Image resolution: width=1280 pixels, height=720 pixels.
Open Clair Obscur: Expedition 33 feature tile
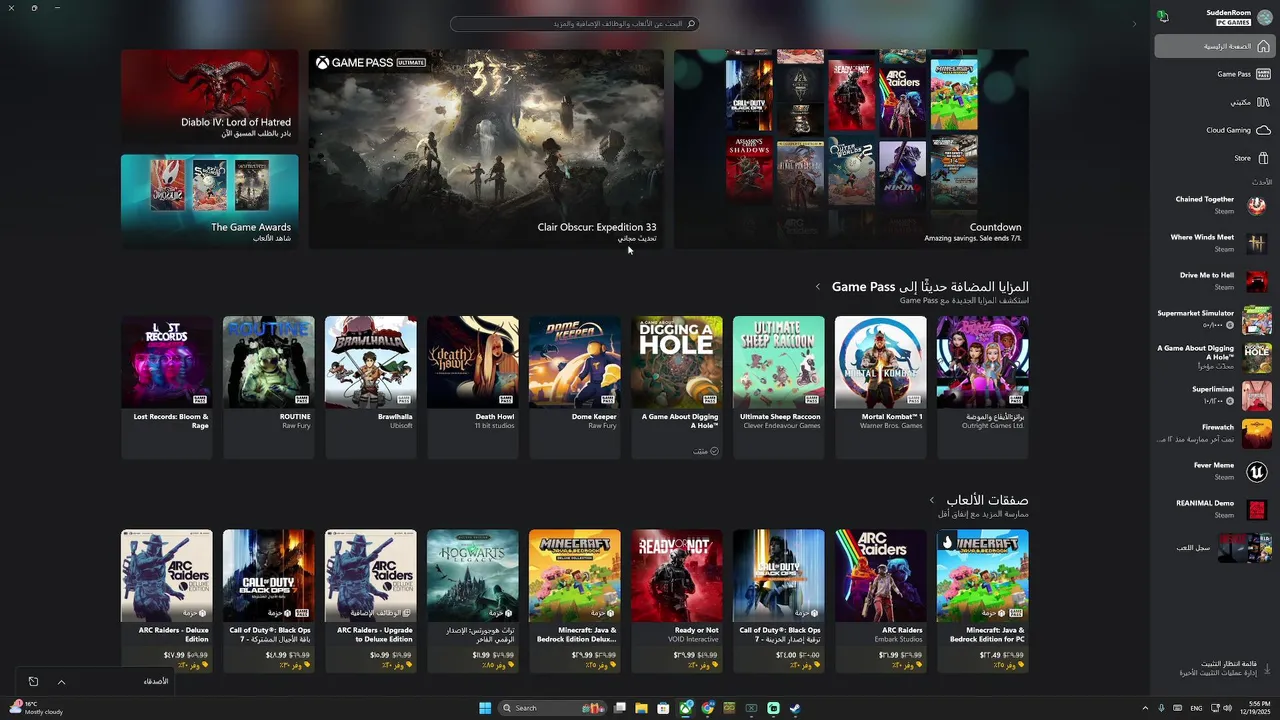pyautogui.click(x=486, y=149)
